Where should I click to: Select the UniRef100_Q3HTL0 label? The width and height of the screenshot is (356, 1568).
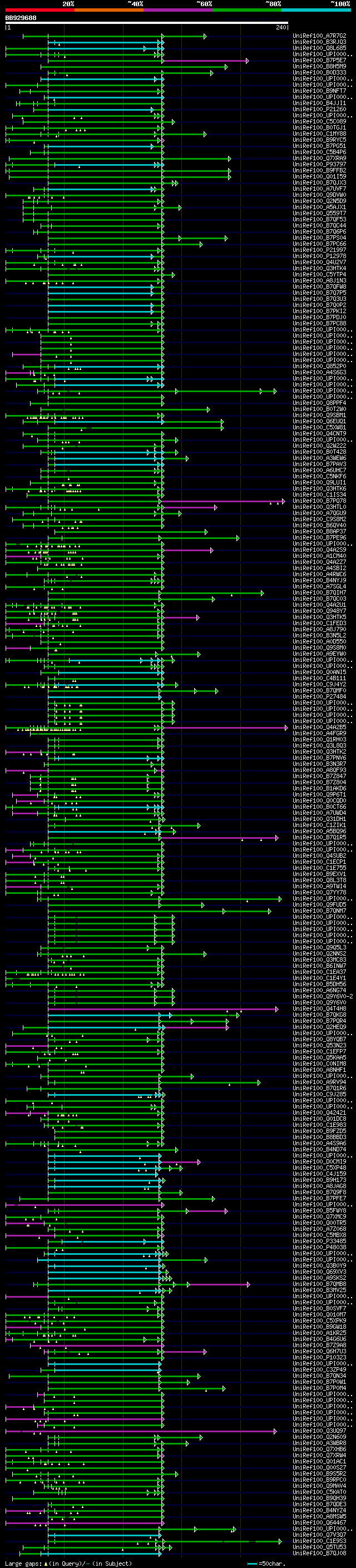[319, 507]
